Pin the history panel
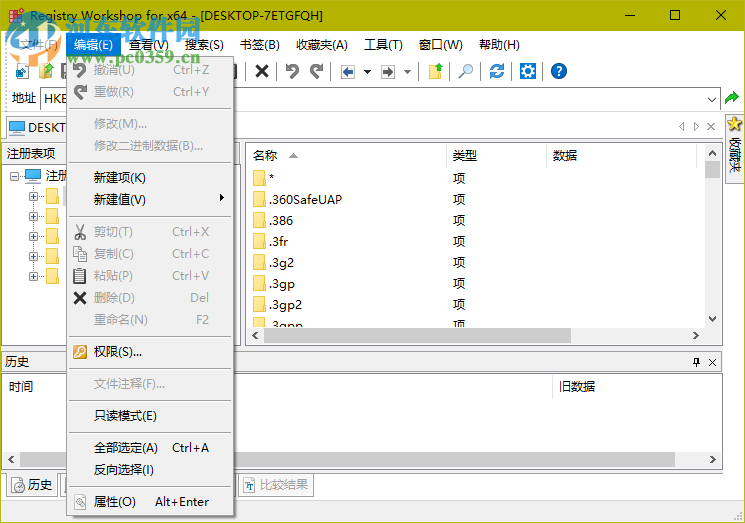 tap(697, 362)
